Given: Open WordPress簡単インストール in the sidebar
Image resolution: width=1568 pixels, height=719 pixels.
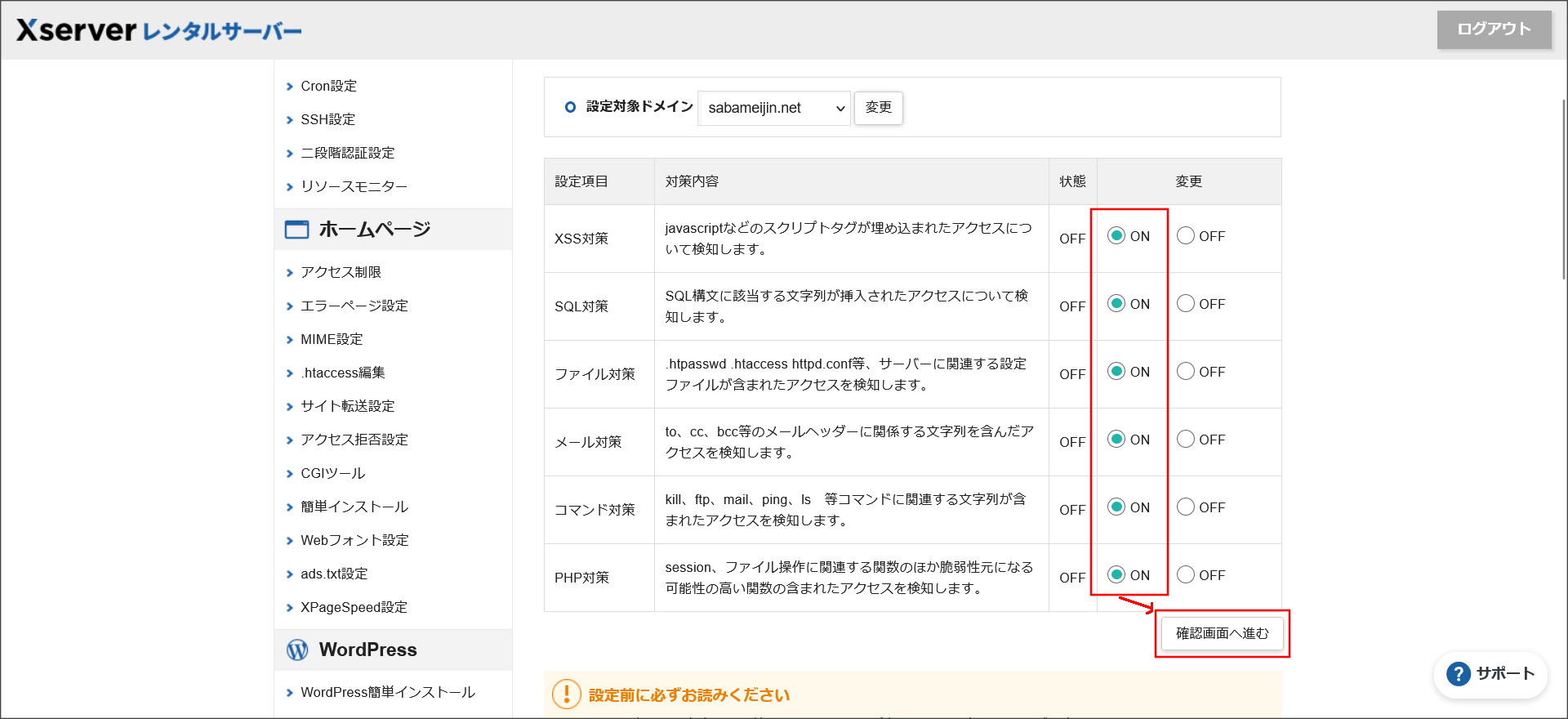Looking at the screenshot, I should [x=387, y=692].
